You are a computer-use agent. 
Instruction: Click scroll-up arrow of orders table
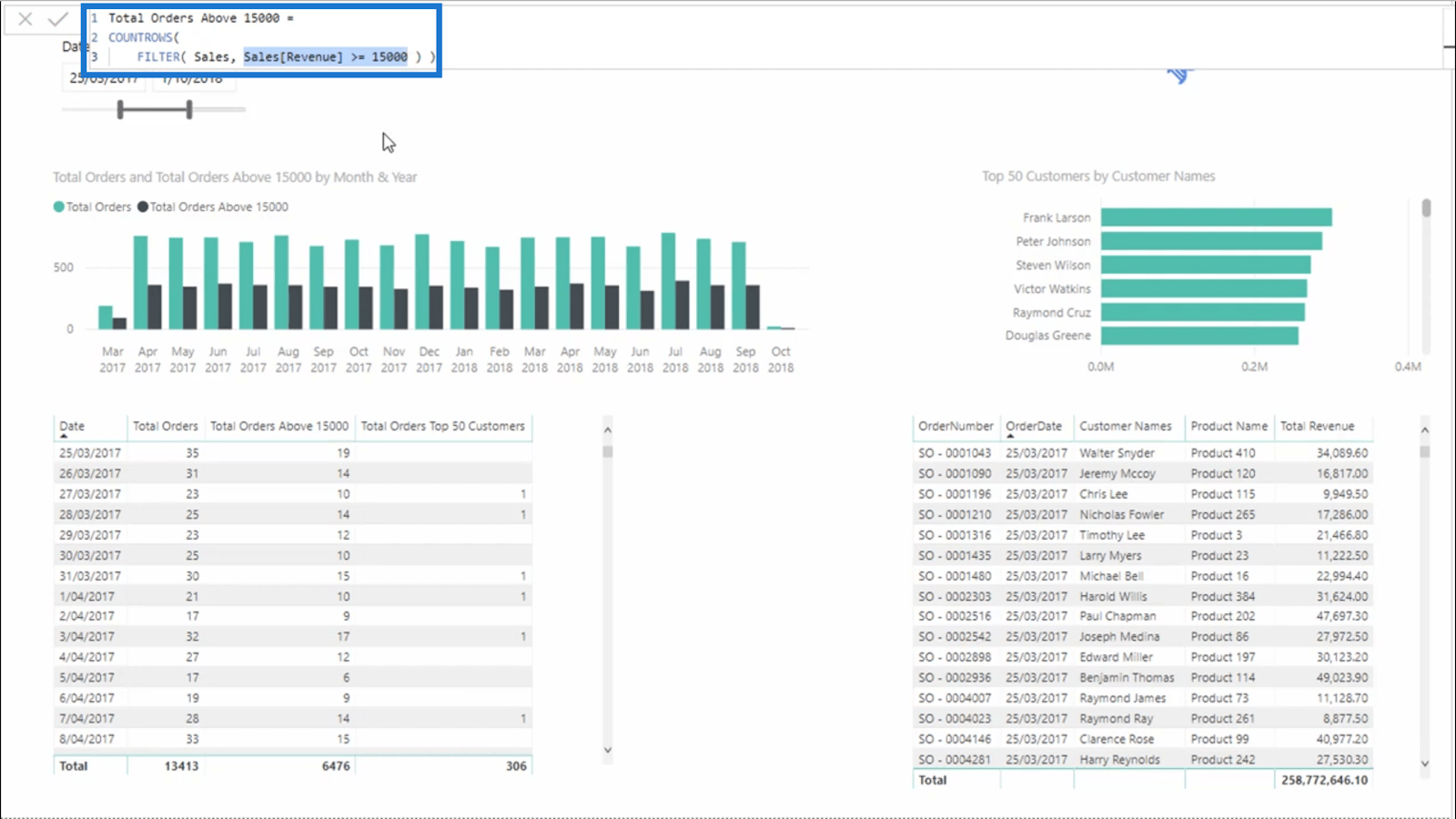point(1425,430)
